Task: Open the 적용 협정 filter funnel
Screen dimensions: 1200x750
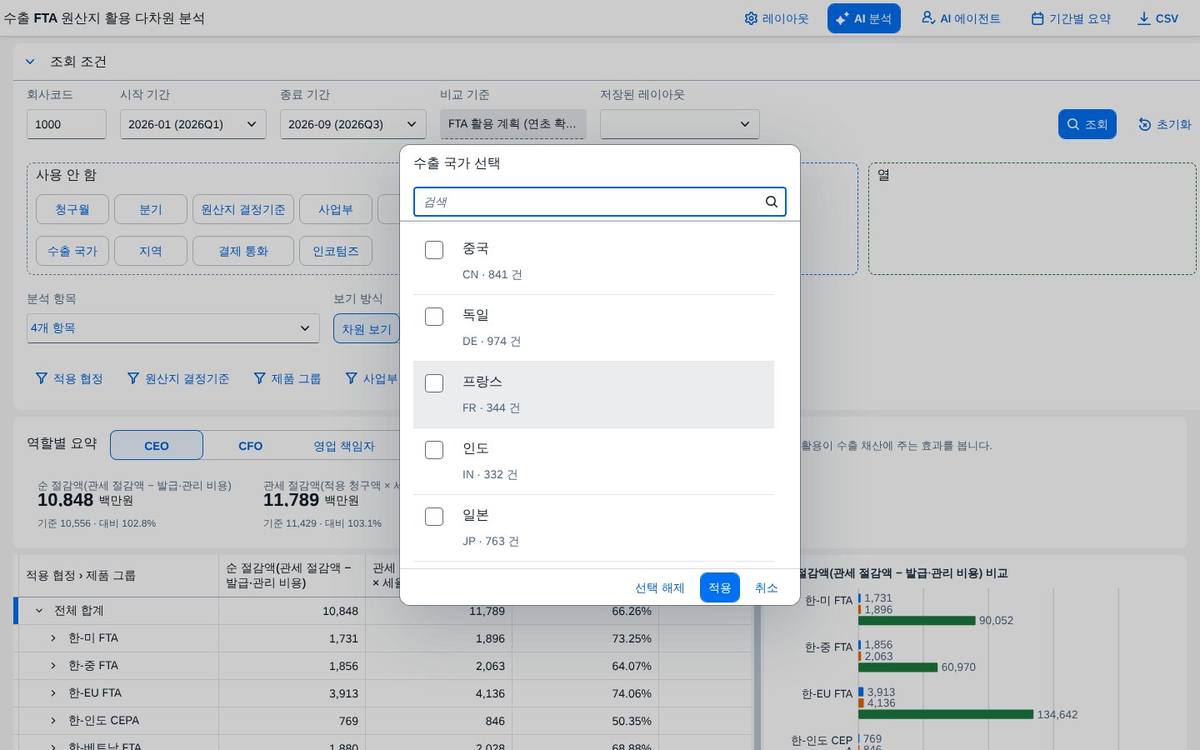Action: point(41,379)
